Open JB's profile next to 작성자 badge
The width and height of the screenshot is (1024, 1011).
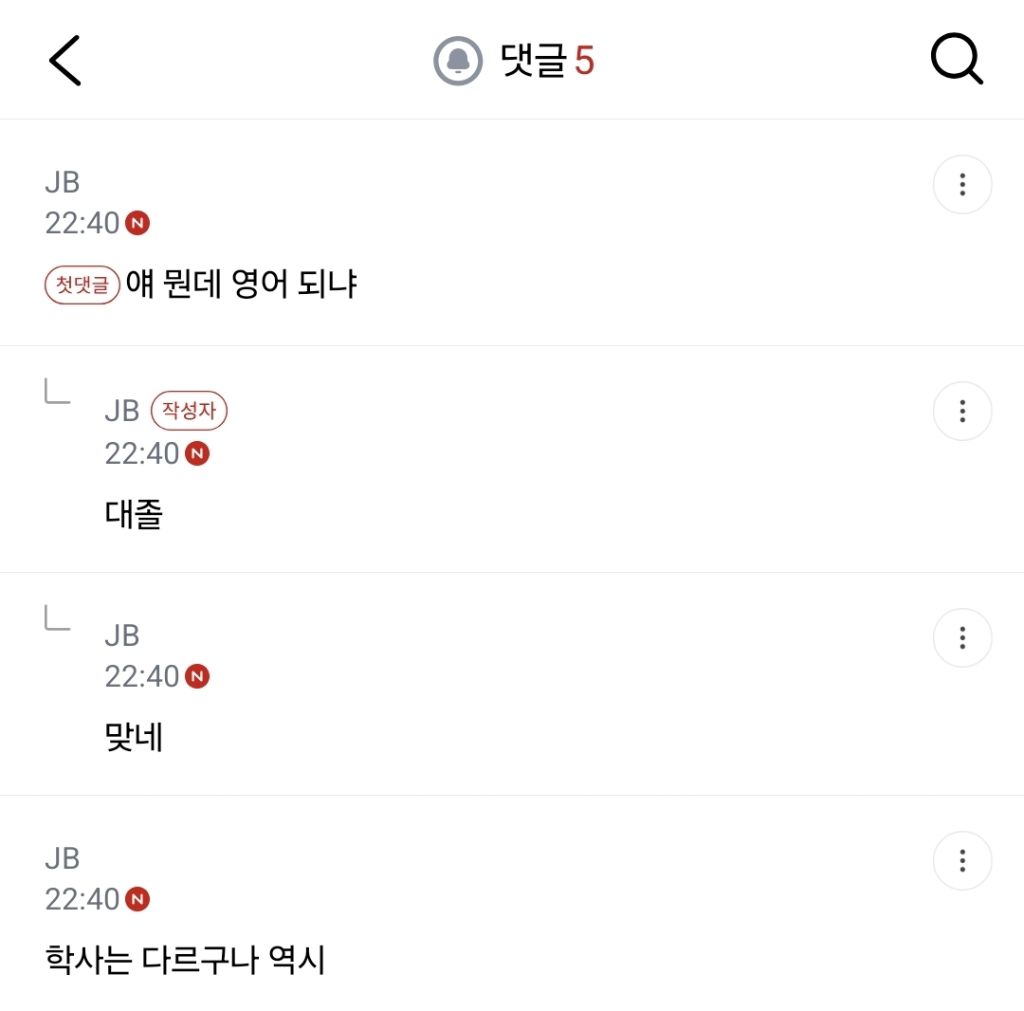click(122, 411)
